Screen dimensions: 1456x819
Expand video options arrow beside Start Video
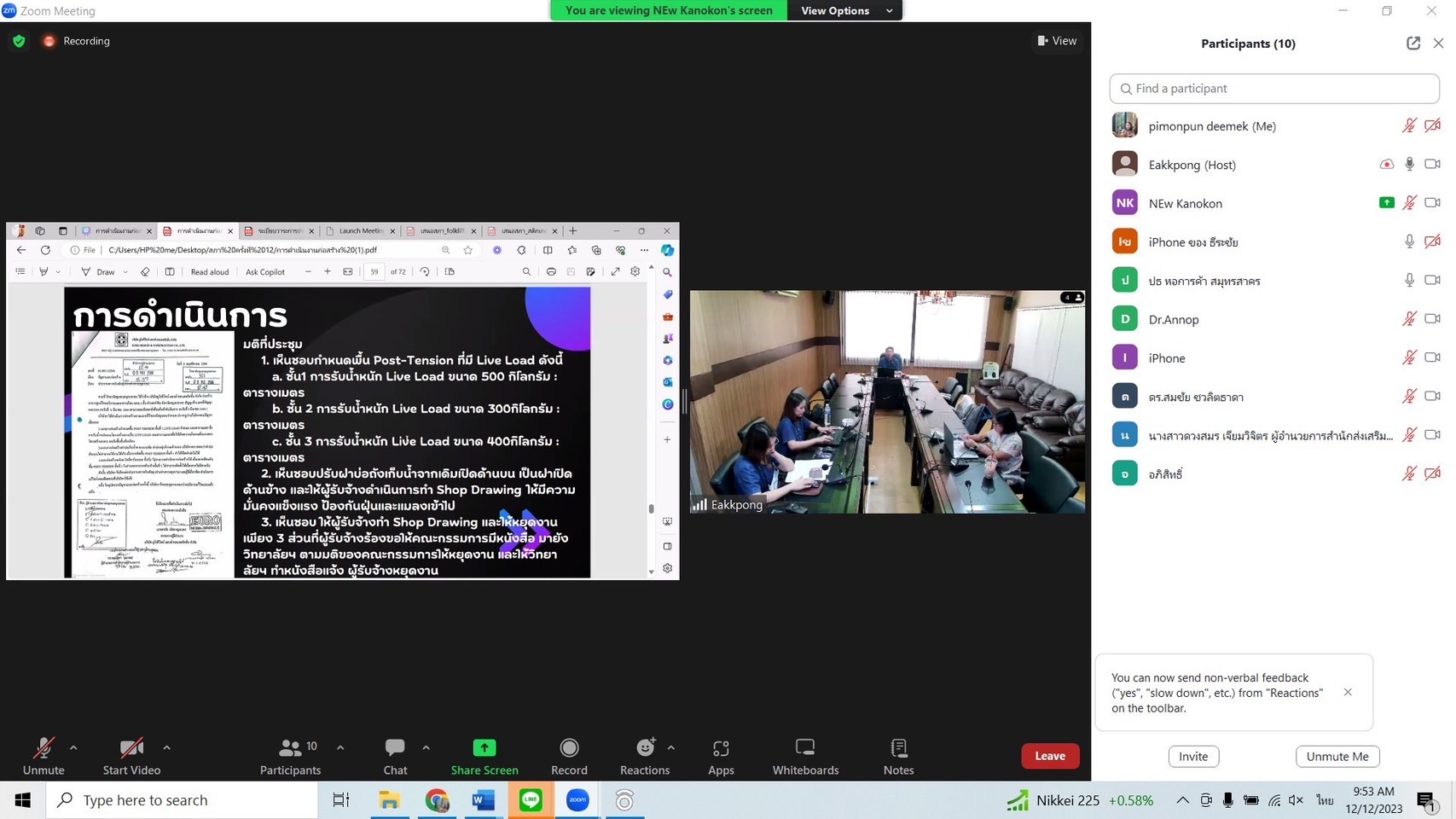pyautogui.click(x=166, y=747)
